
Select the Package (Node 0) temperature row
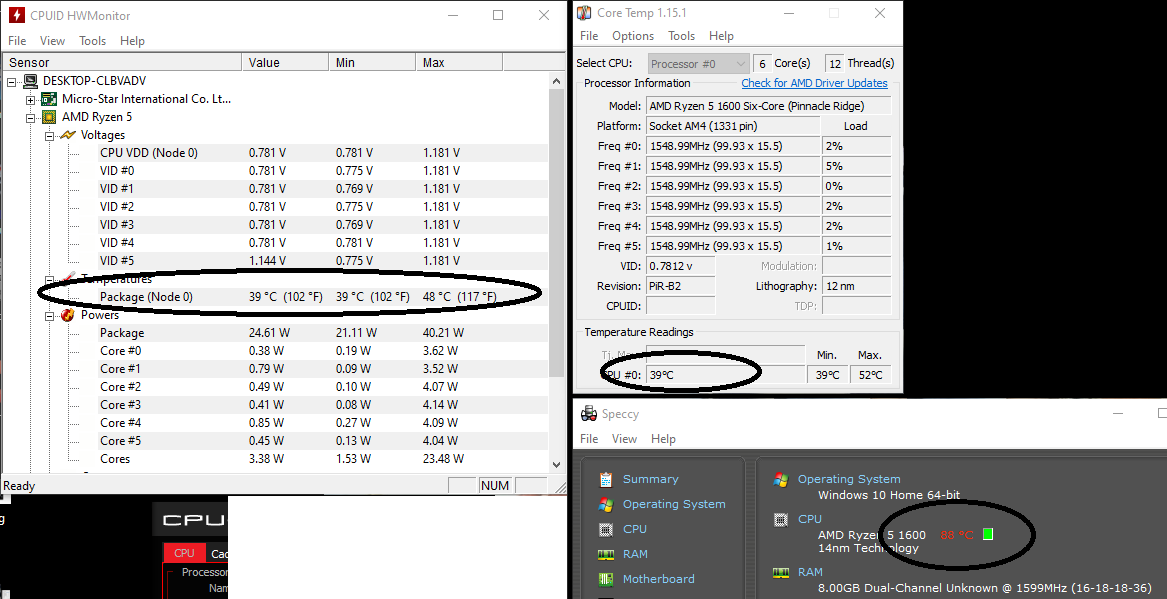pyautogui.click(x=323, y=297)
